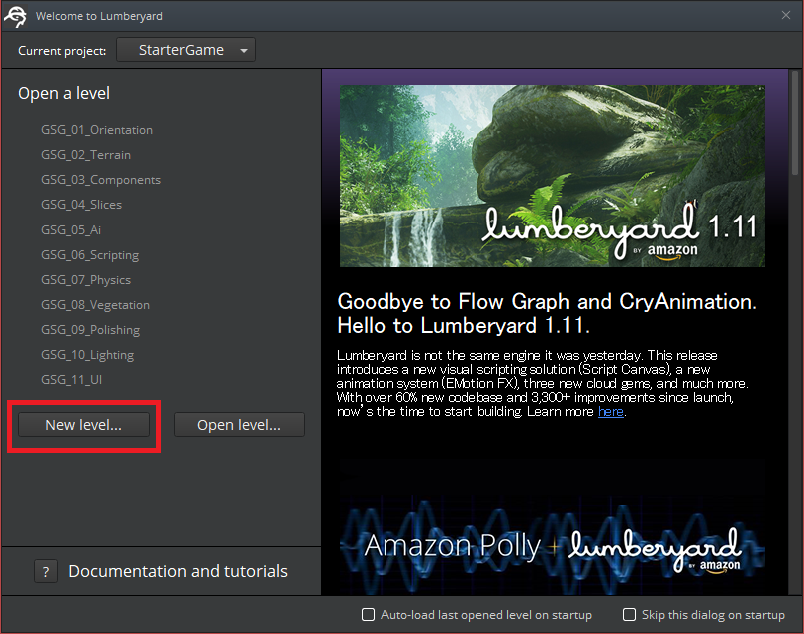Check Skip this dialog on startup

[x=629, y=615]
